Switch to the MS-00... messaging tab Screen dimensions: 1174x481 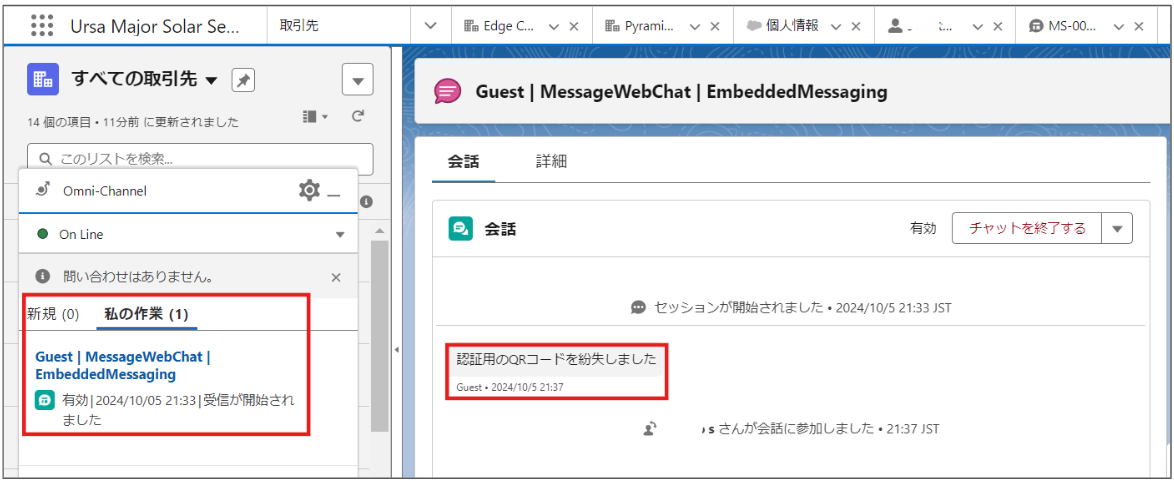[1062, 25]
